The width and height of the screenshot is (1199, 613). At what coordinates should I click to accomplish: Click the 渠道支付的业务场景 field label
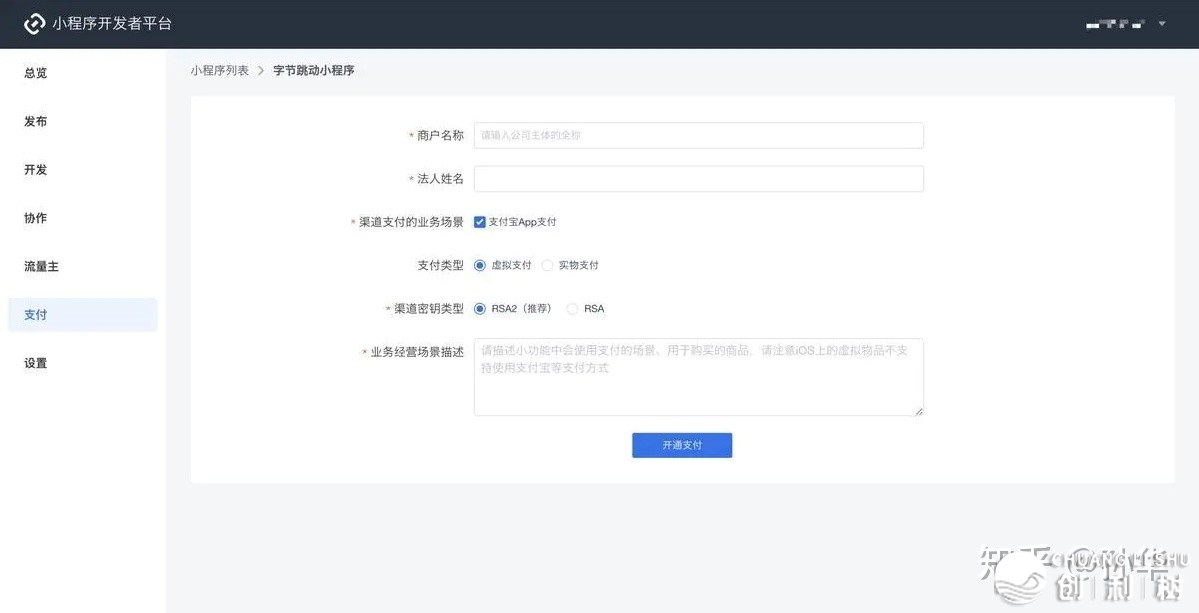pos(411,222)
